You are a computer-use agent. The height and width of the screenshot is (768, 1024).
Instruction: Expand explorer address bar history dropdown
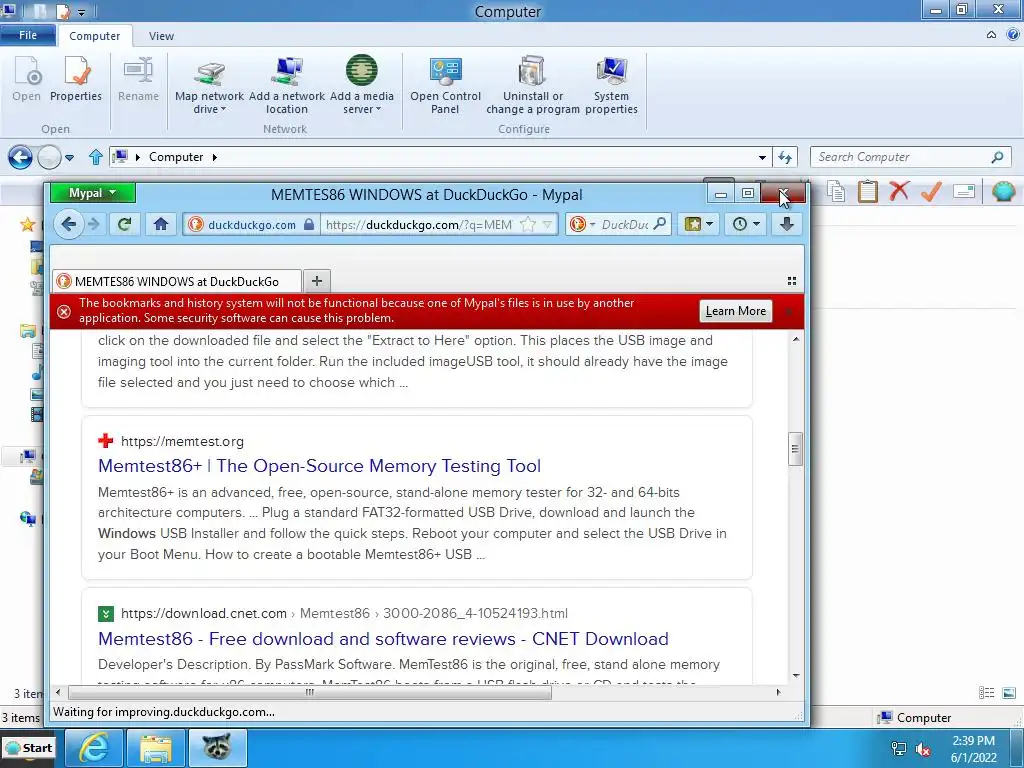762,157
